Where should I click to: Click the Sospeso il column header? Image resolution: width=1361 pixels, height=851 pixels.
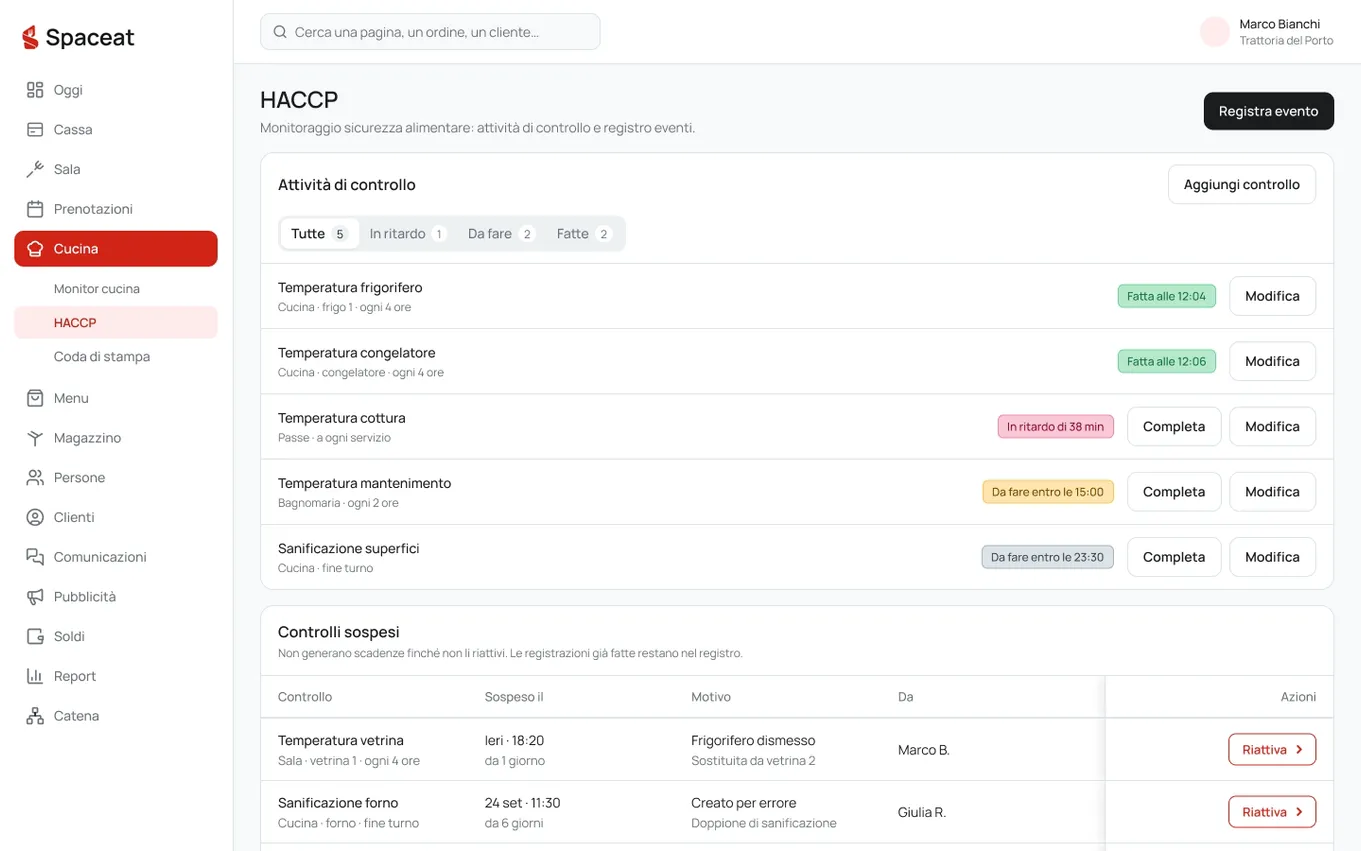(514, 697)
